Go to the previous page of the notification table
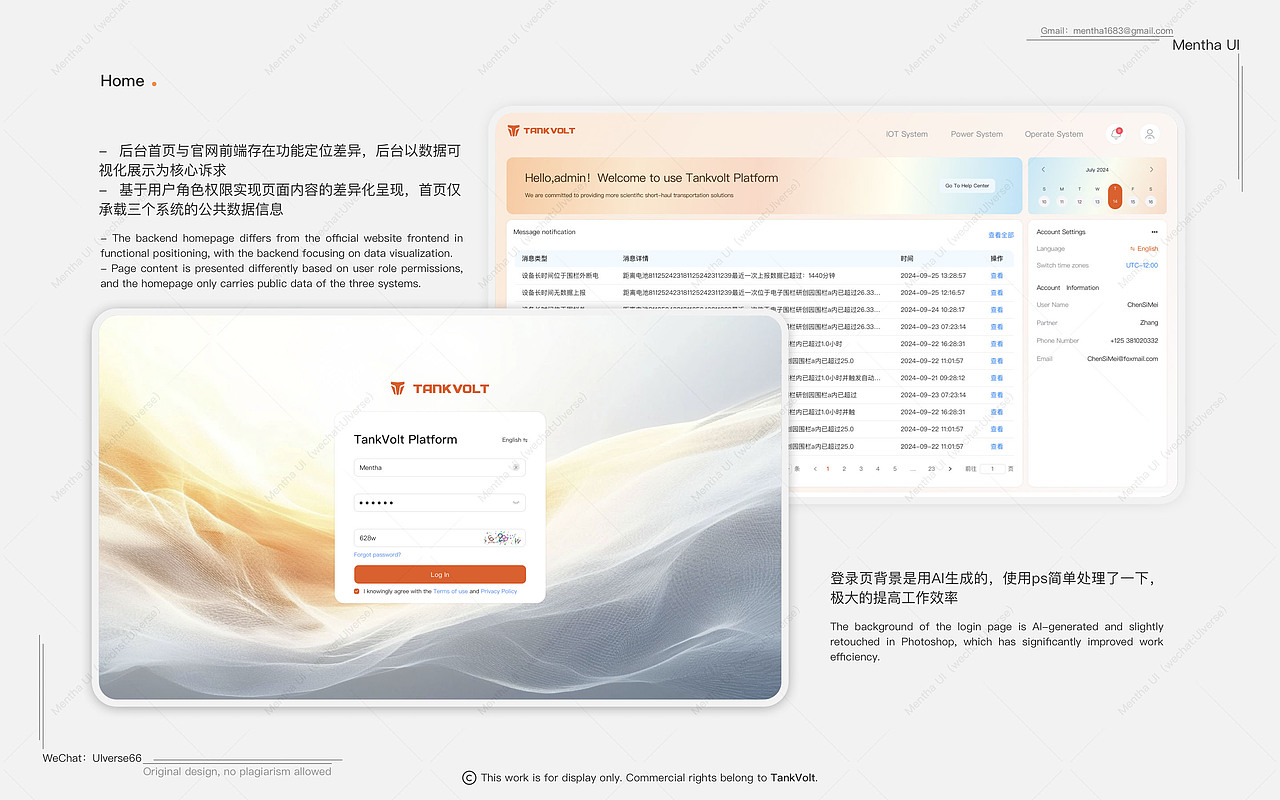Screen dimensions: 1280x800 (x=815, y=468)
